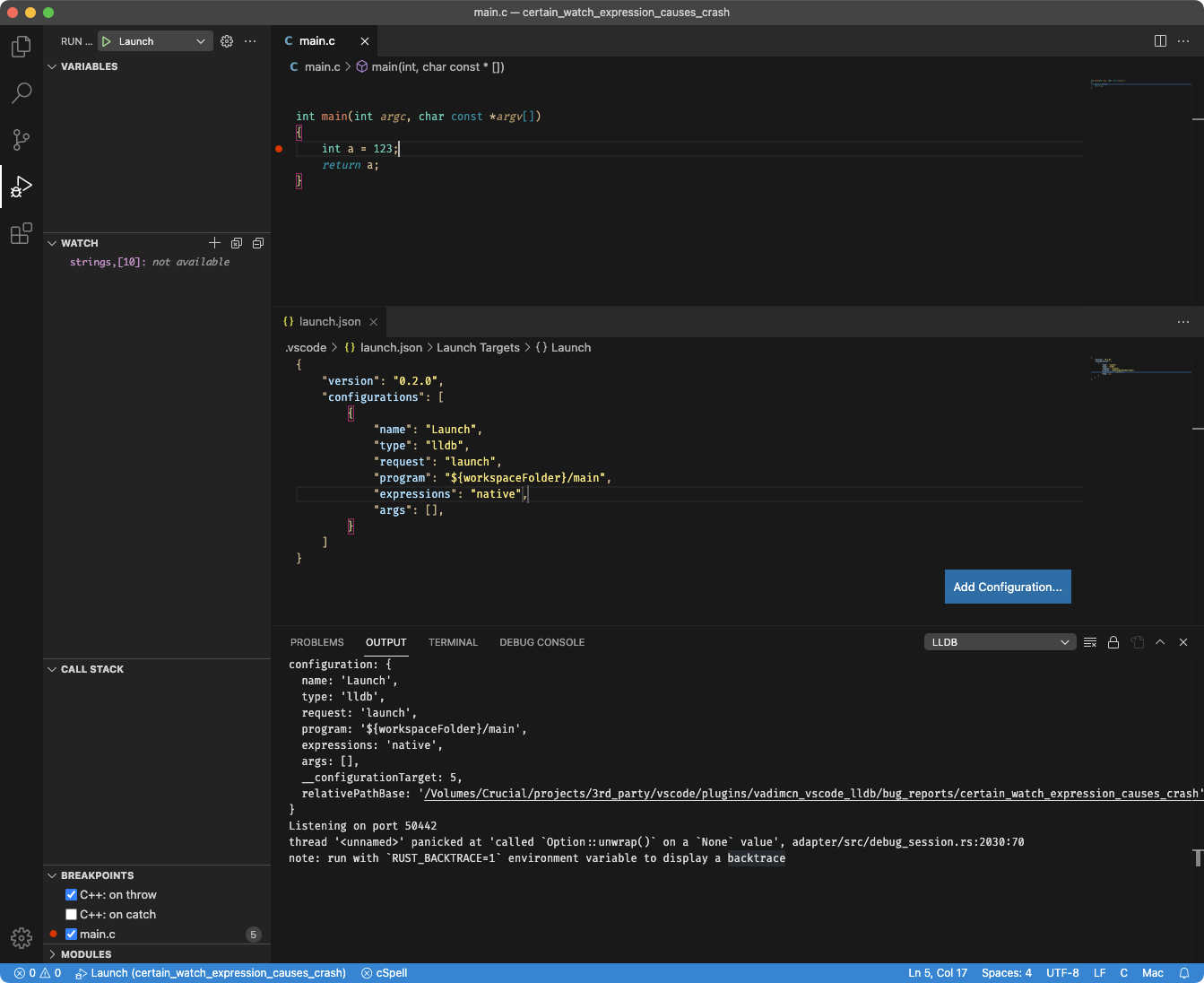1204x983 pixels.
Task: Add a new watch expression
Action: [x=214, y=242]
